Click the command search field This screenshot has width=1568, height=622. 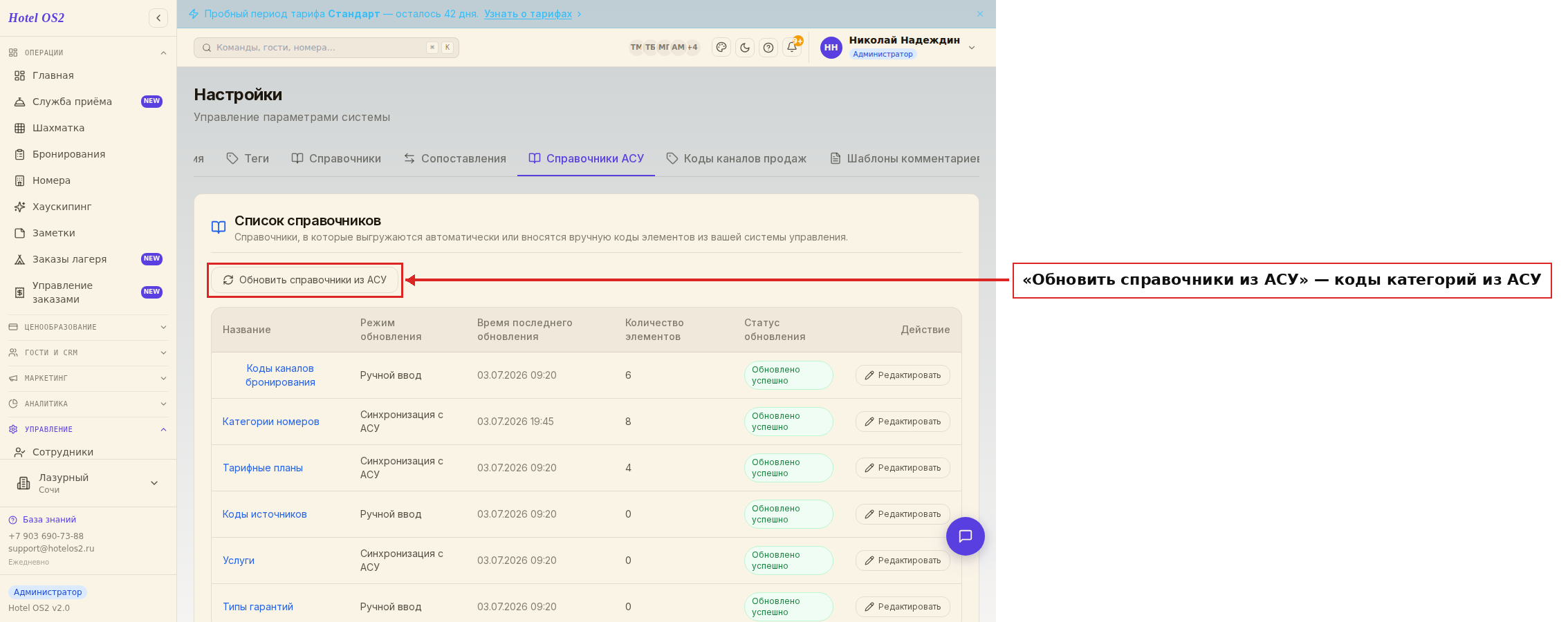[326, 48]
